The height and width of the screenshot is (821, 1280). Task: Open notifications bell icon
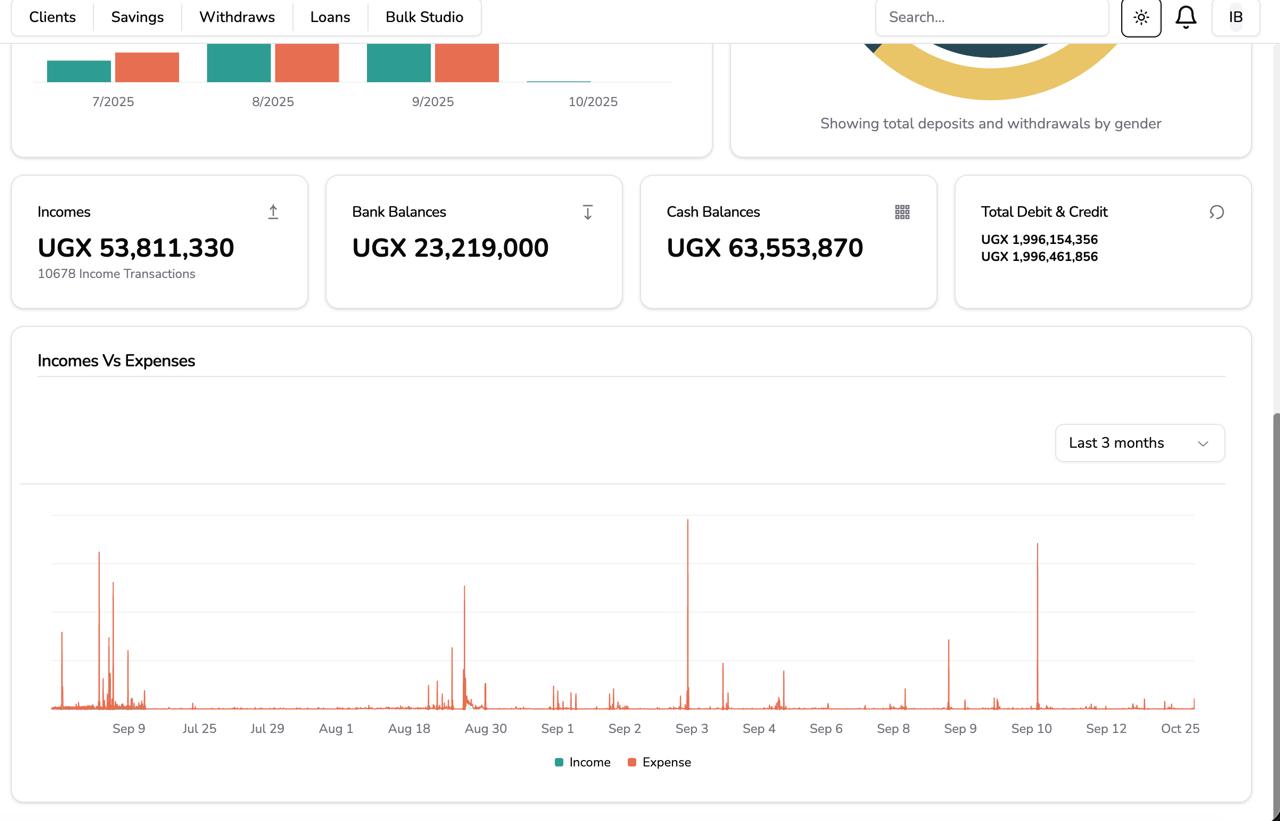[1186, 17]
